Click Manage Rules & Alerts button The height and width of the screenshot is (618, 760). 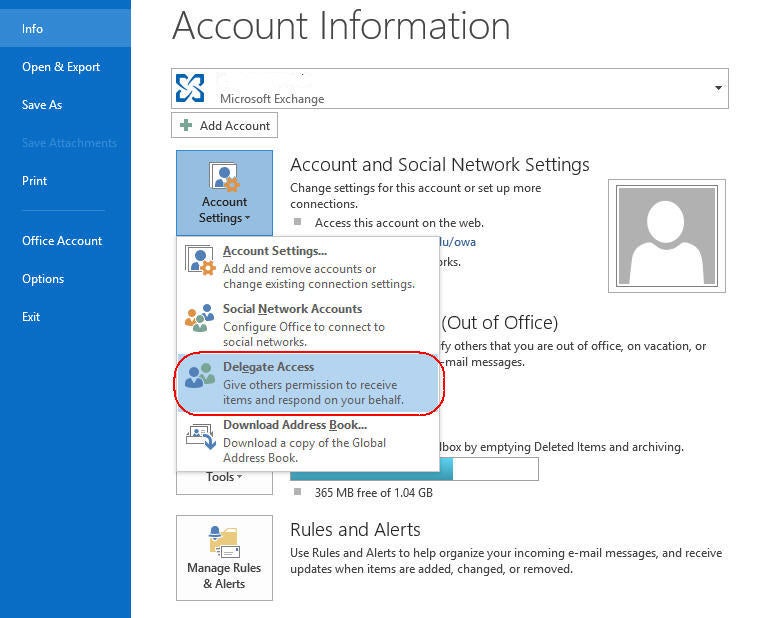coord(224,558)
